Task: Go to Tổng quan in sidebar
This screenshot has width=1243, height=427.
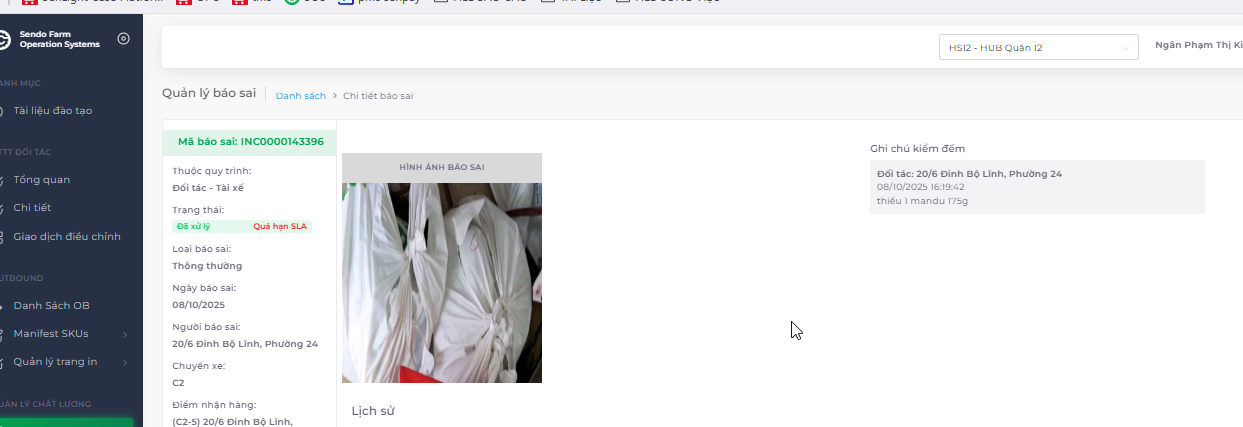Action: [42, 180]
